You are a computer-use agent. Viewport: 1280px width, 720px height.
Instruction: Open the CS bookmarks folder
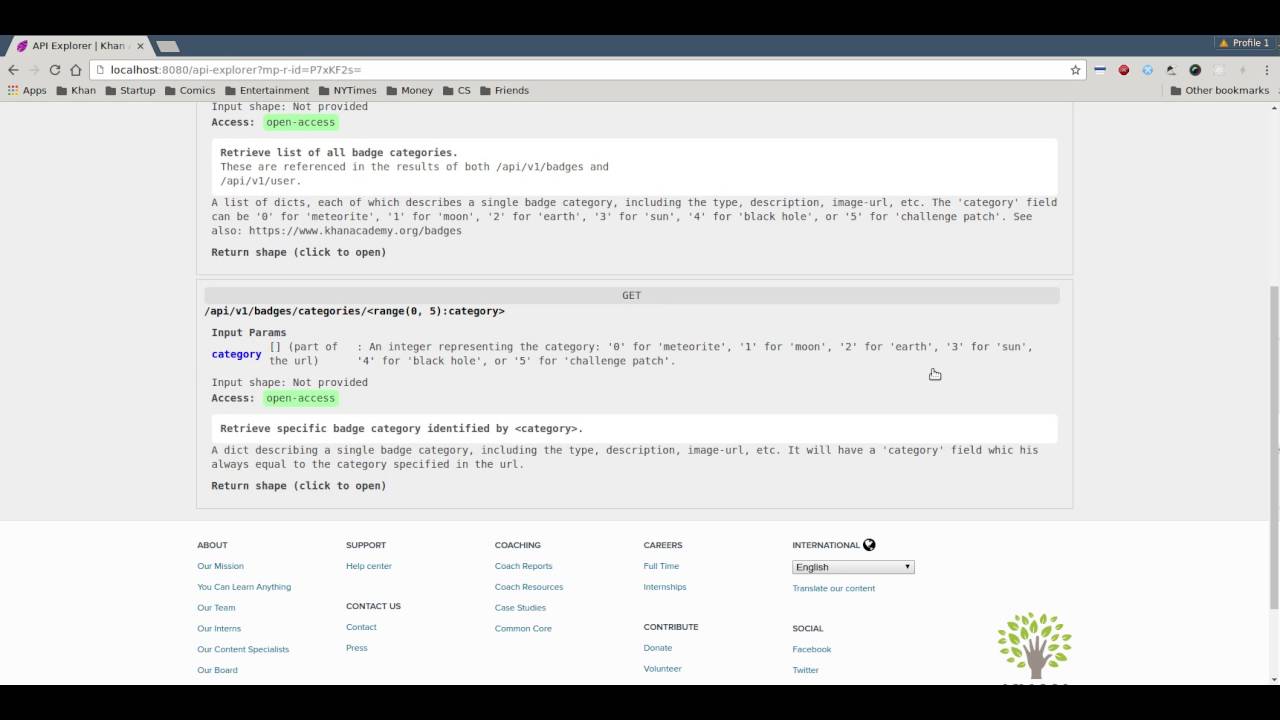(457, 90)
